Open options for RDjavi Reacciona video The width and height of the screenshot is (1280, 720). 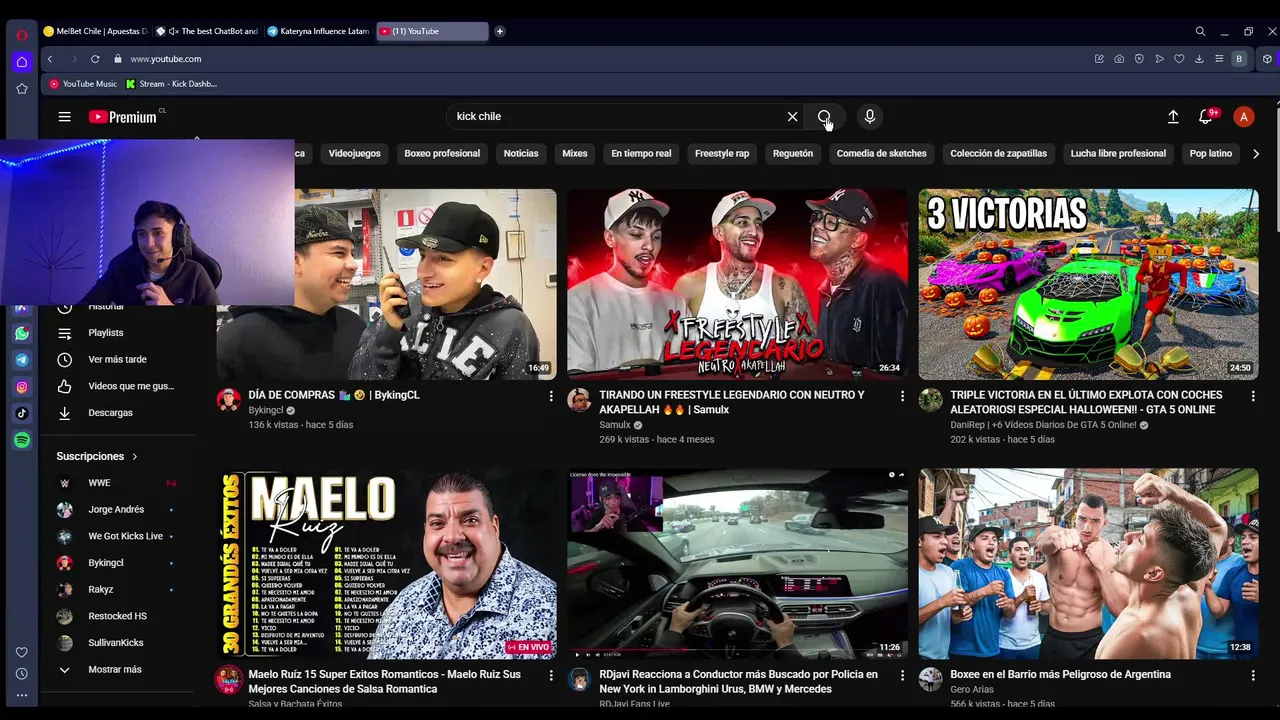[902, 676]
